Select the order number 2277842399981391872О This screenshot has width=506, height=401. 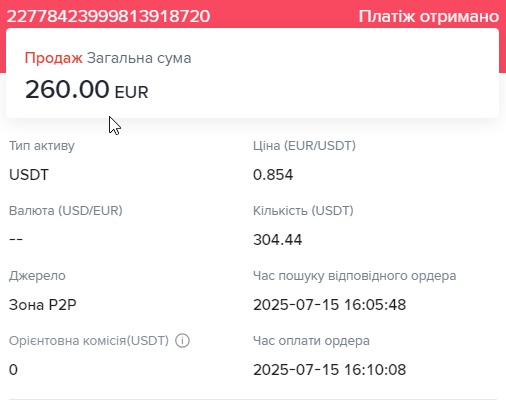(x=108, y=16)
